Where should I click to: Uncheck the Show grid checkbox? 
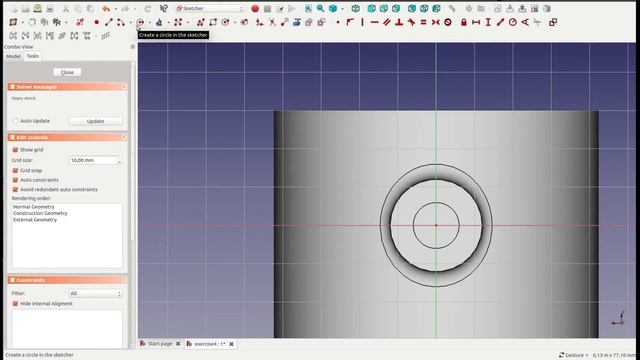(16, 150)
